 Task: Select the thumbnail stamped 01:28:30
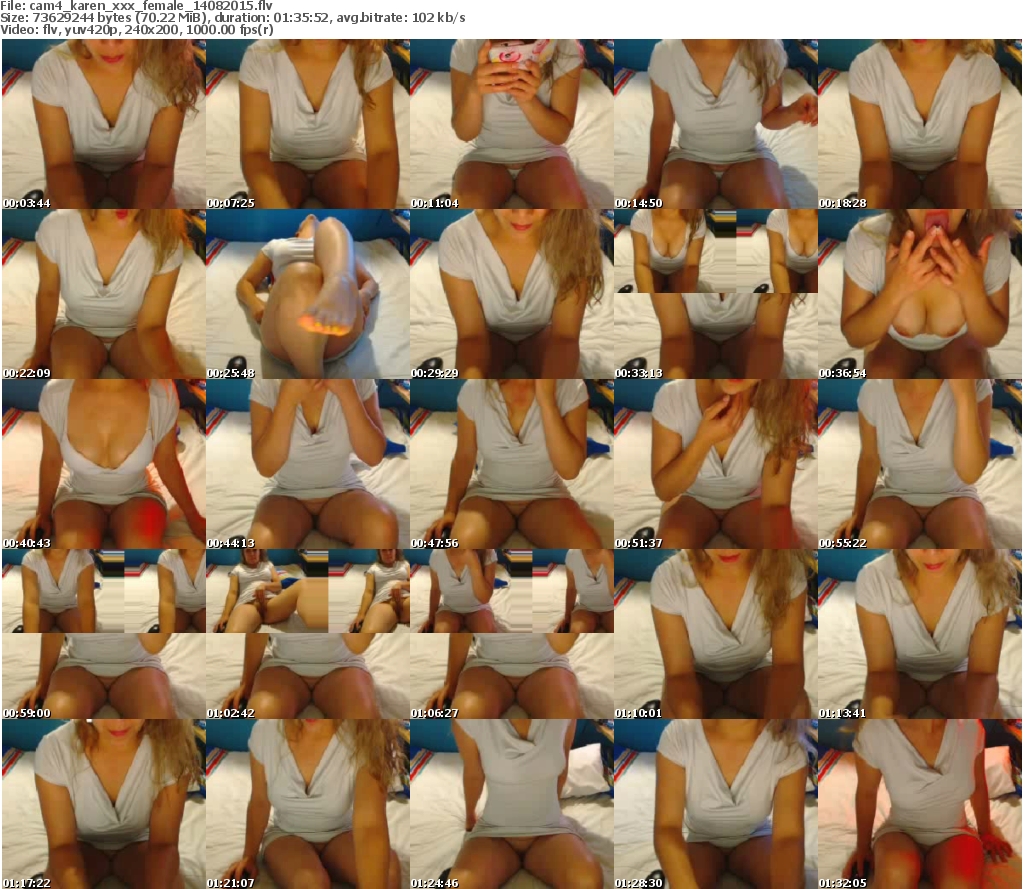pos(716,804)
